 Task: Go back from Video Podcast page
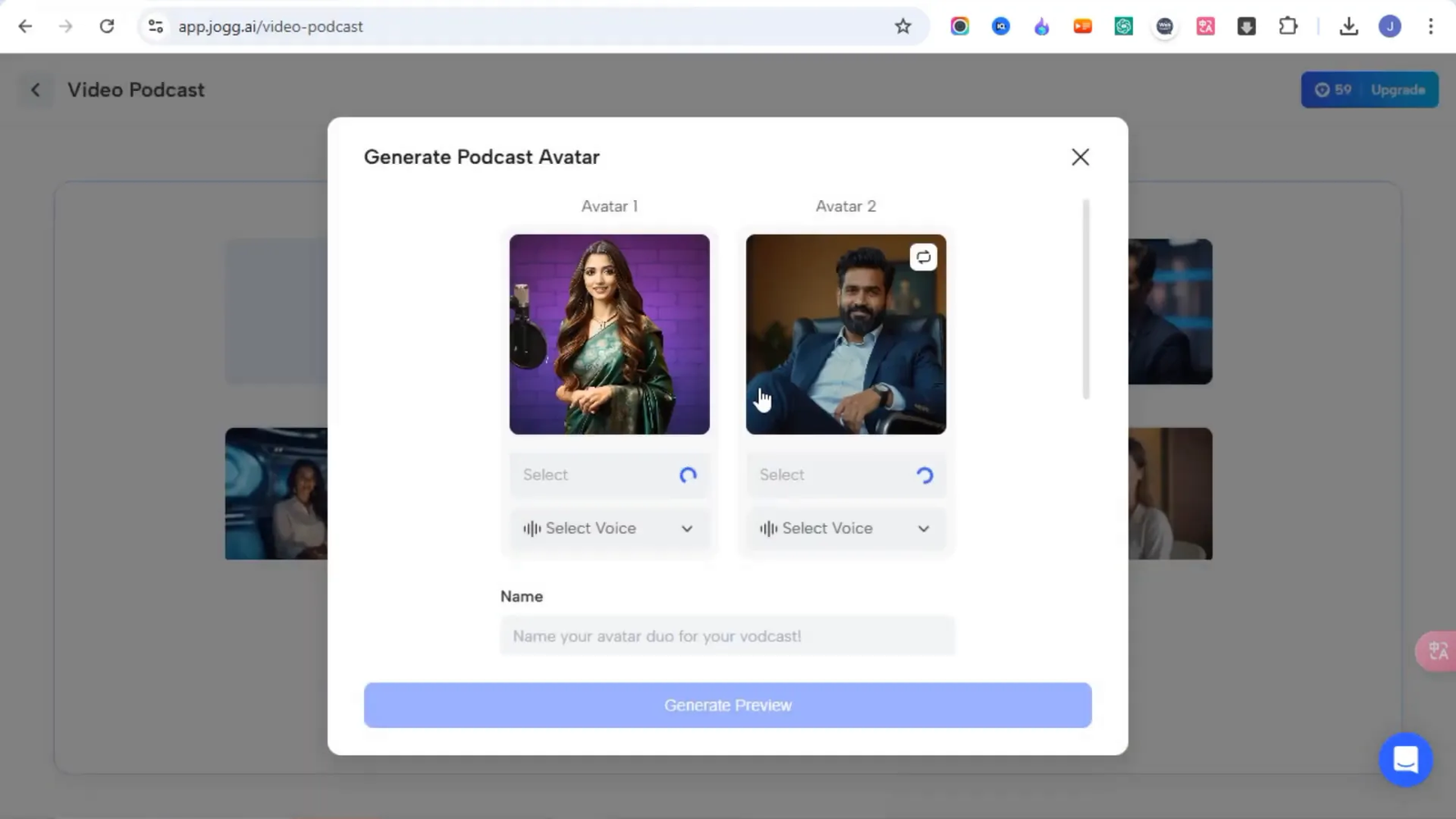click(35, 90)
